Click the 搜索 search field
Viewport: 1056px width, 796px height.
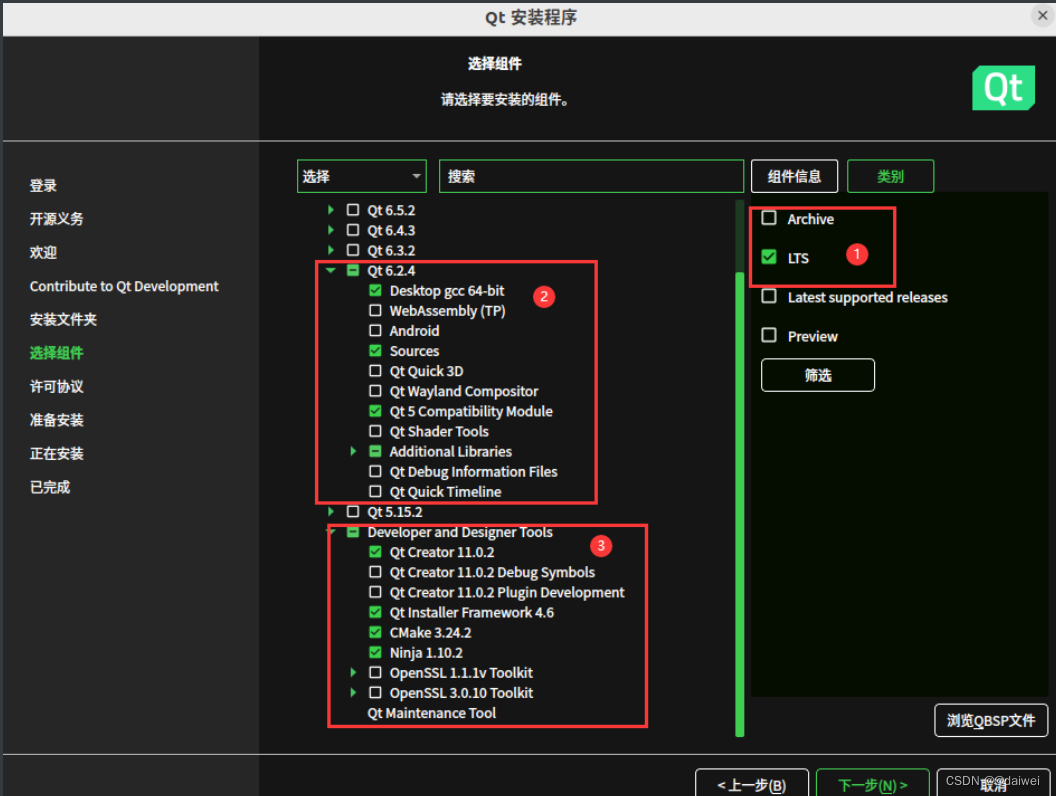pos(591,176)
